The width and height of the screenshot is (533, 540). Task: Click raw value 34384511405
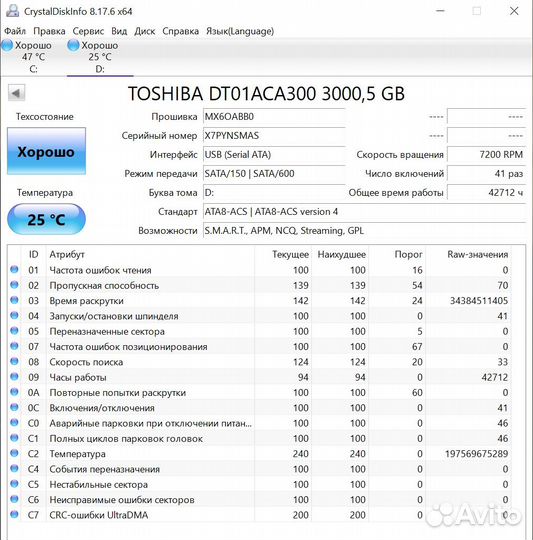[479, 300]
